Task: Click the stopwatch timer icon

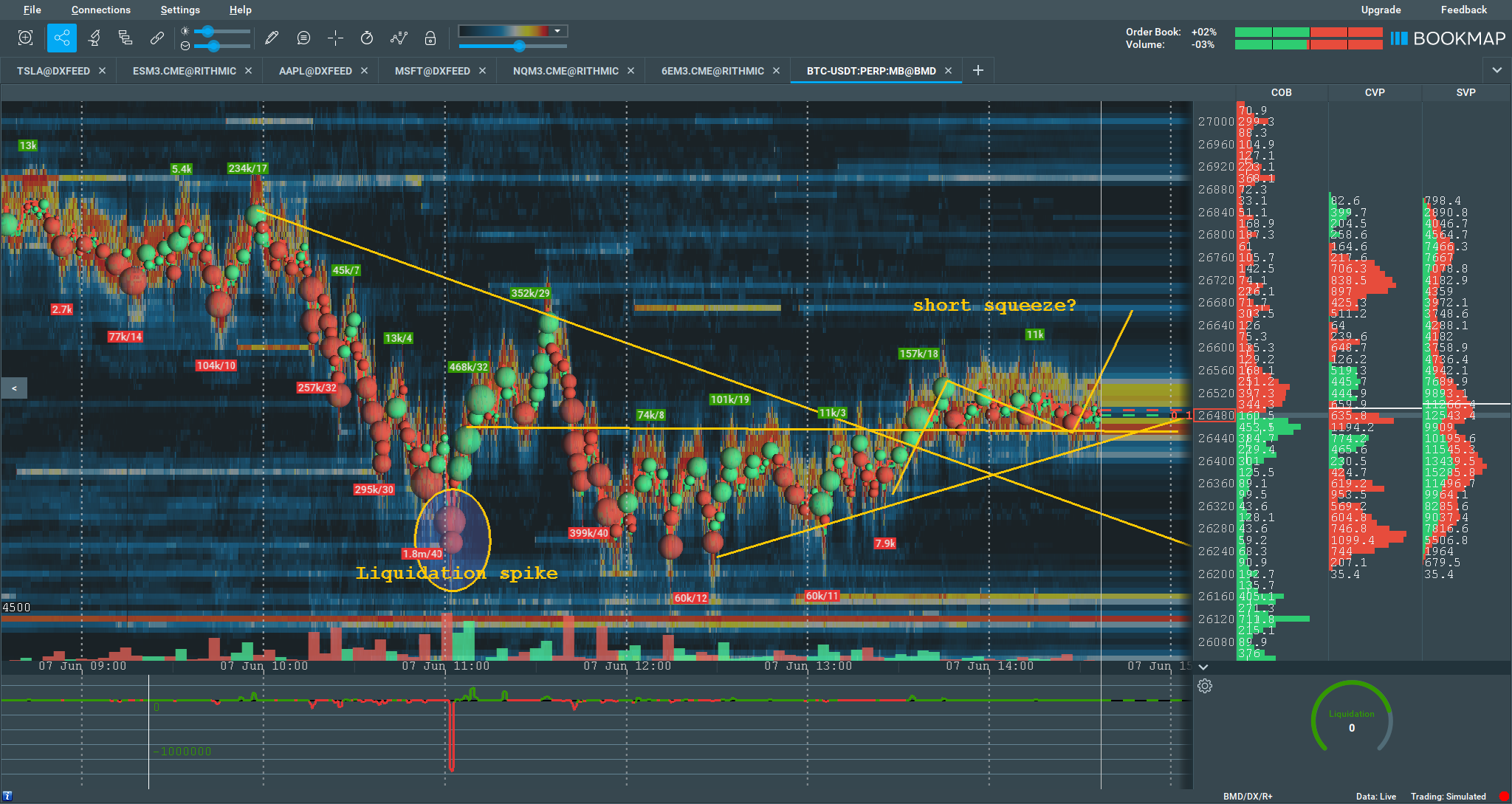Action: click(x=367, y=38)
